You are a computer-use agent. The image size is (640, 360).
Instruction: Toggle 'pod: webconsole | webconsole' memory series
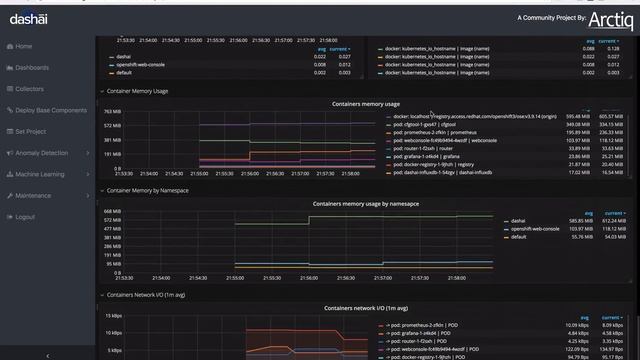click(x=445, y=140)
